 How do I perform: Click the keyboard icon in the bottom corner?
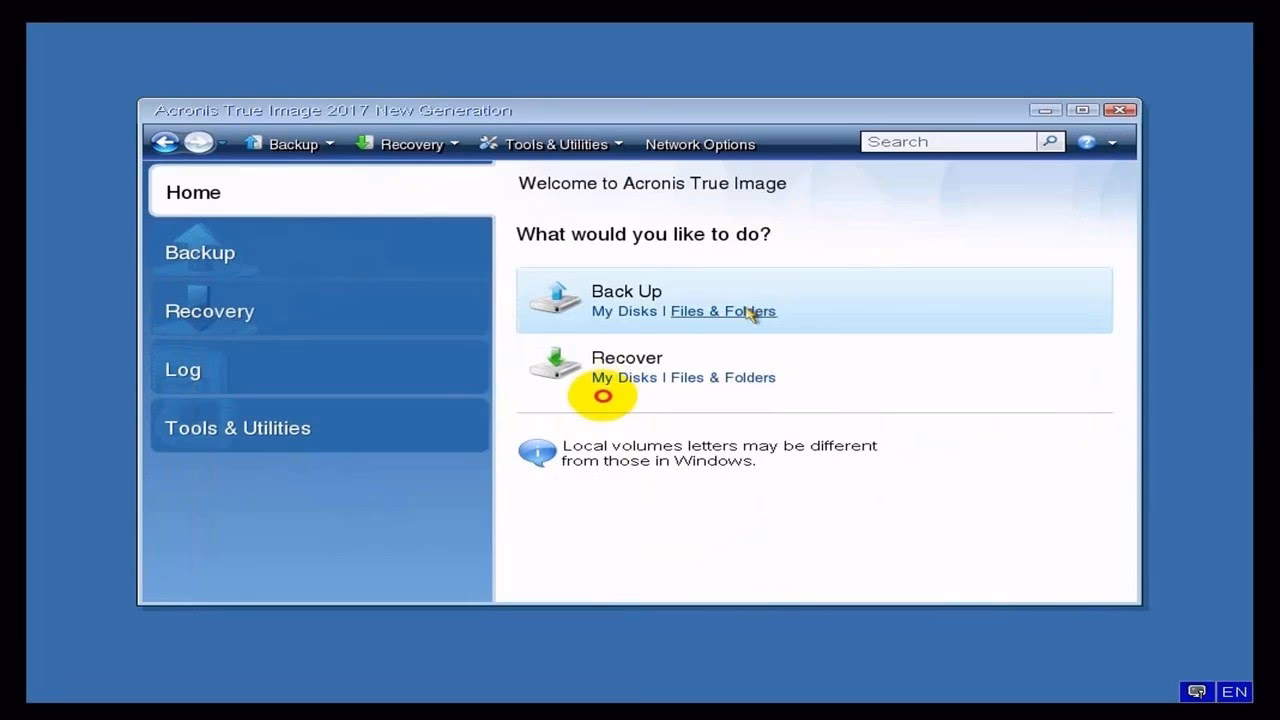click(x=1196, y=691)
